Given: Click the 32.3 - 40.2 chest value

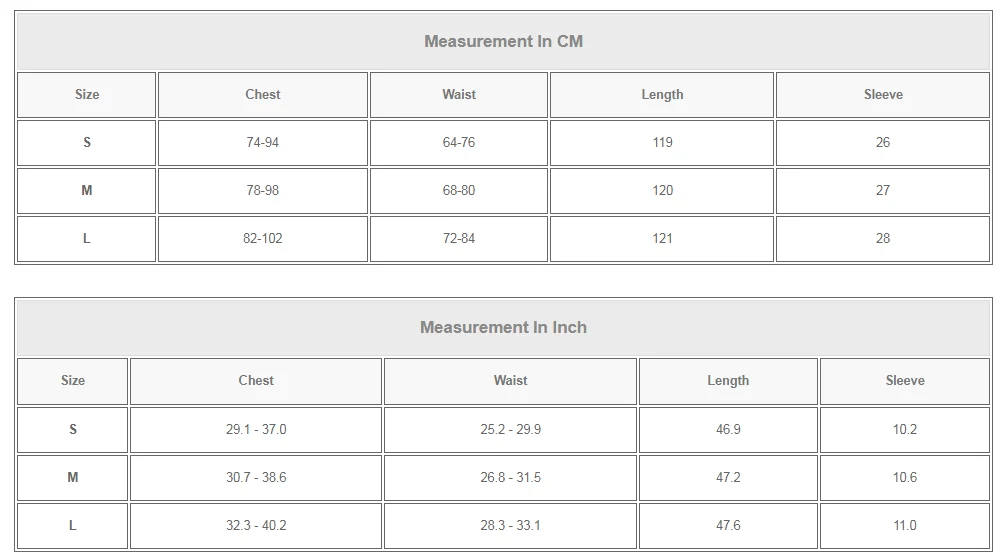Looking at the screenshot, I should (x=256, y=526).
